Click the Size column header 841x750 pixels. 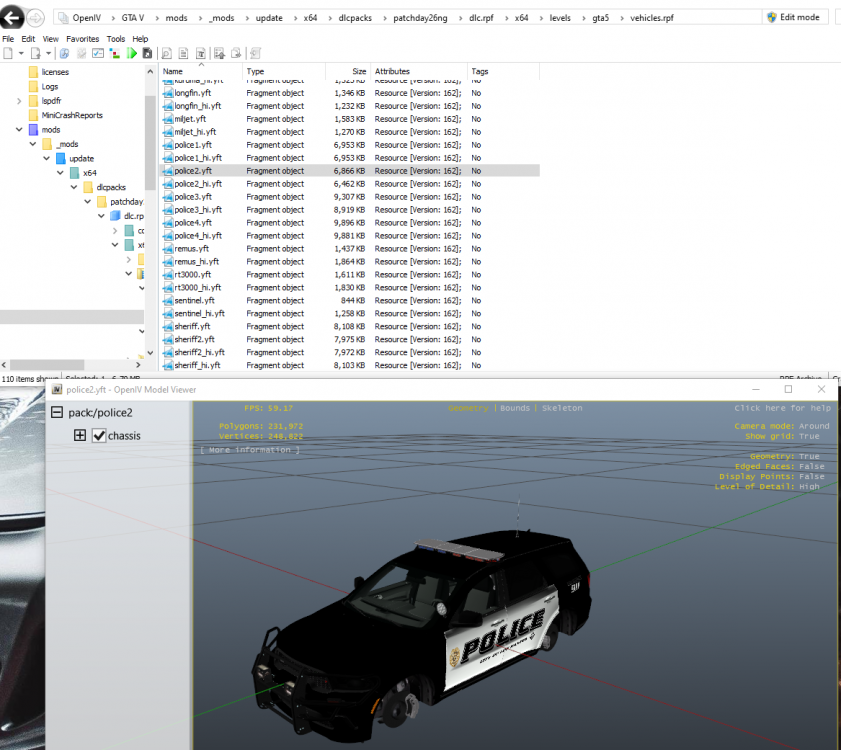click(x=358, y=72)
